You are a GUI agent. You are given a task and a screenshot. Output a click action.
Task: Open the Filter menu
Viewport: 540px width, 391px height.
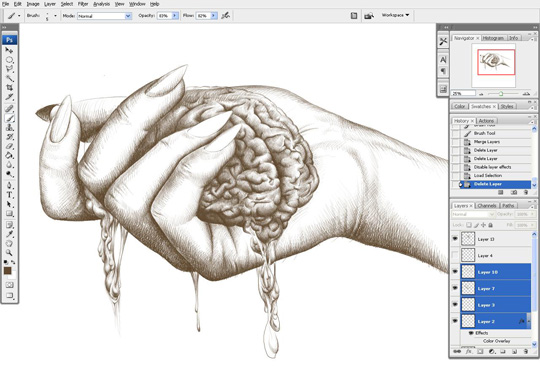pos(83,4)
